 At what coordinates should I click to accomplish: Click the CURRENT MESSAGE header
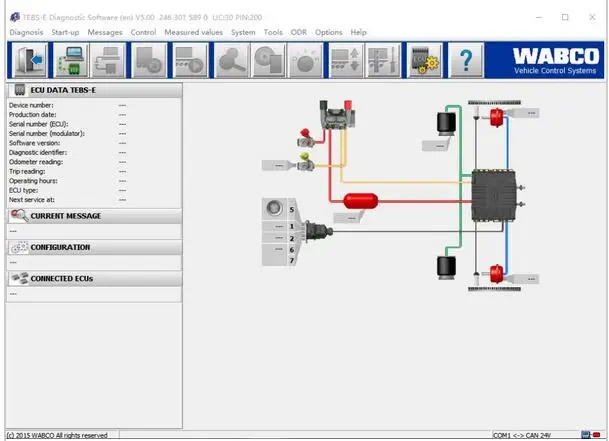pyautogui.click(x=94, y=216)
